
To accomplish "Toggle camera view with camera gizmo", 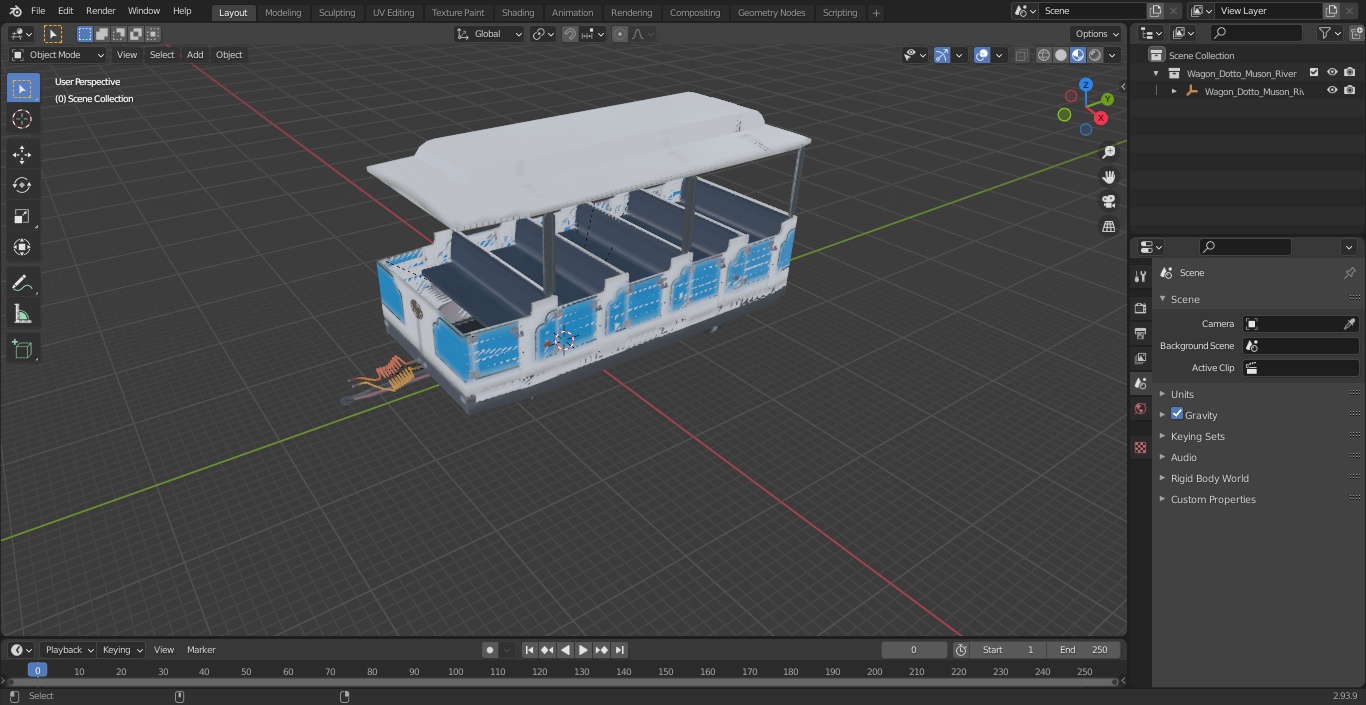I will [x=1108, y=202].
